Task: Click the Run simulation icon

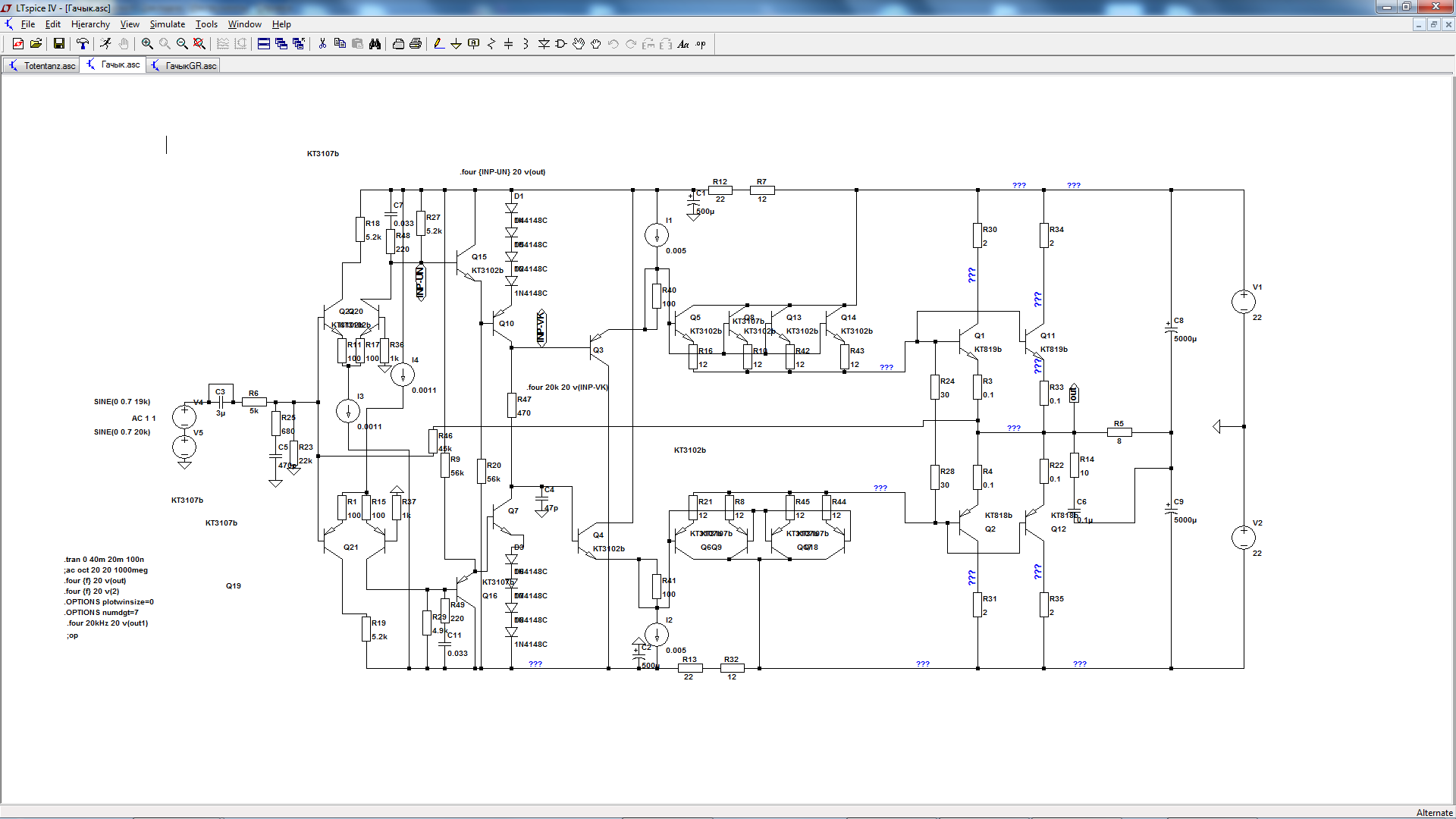Action: point(106,44)
